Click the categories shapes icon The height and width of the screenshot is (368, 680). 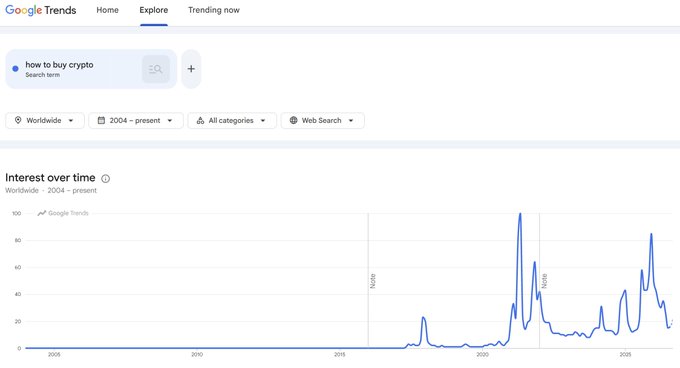coord(200,120)
